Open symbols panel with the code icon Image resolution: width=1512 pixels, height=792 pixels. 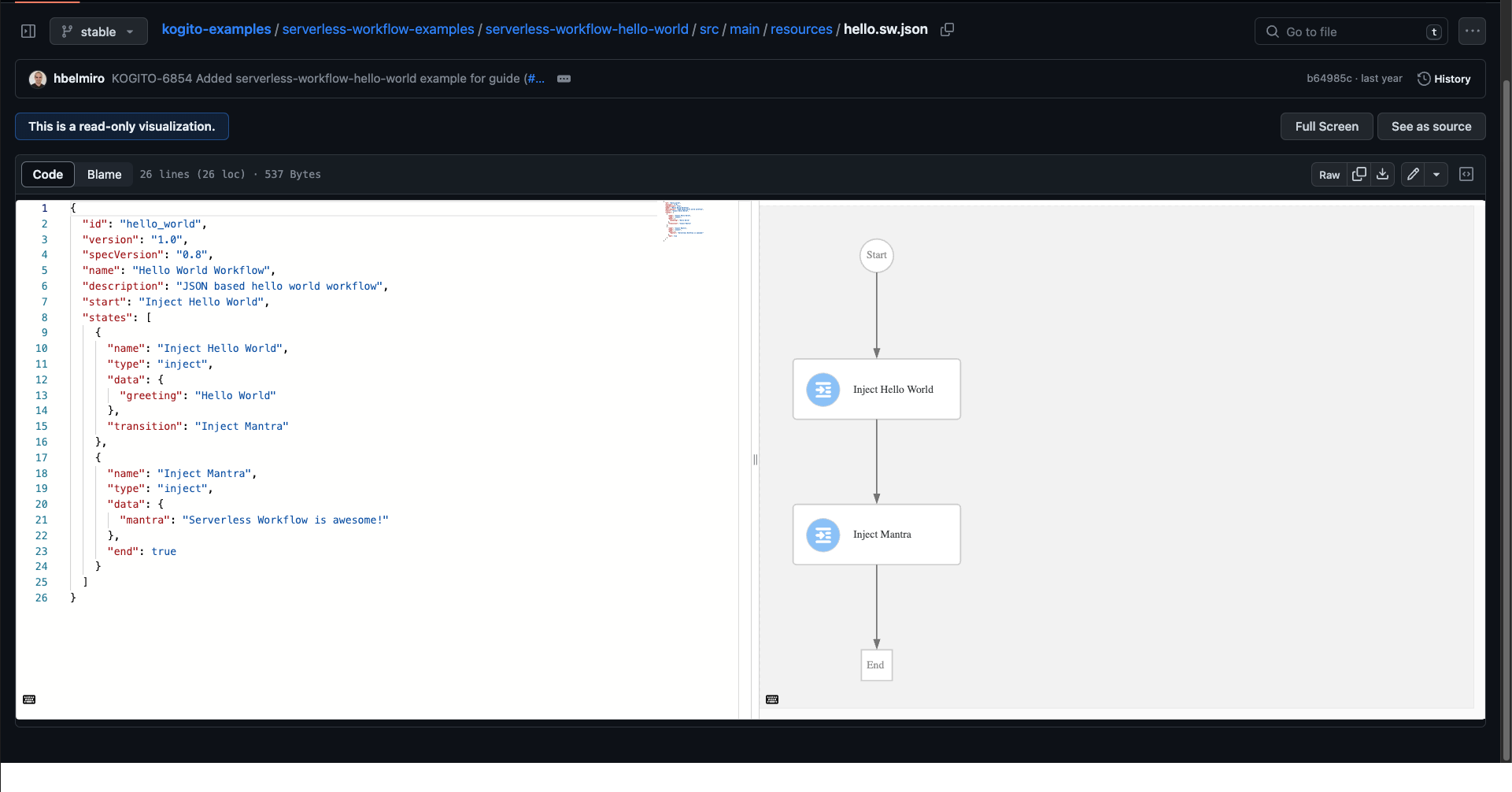tap(1466, 173)
